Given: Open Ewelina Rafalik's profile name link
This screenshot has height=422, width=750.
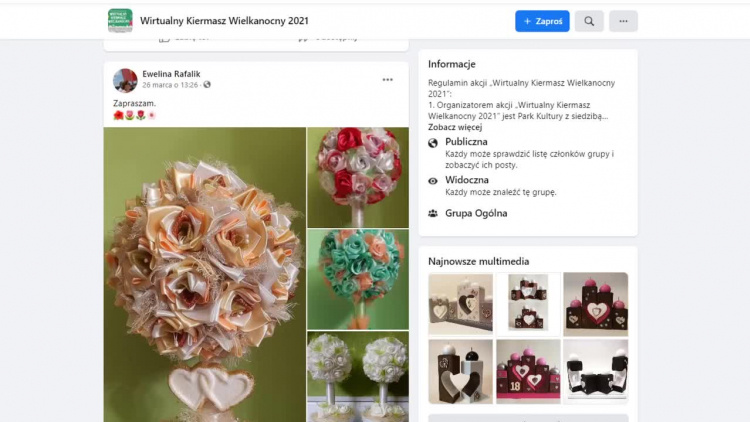Looking at the screenshot, I should click(171, 74).
